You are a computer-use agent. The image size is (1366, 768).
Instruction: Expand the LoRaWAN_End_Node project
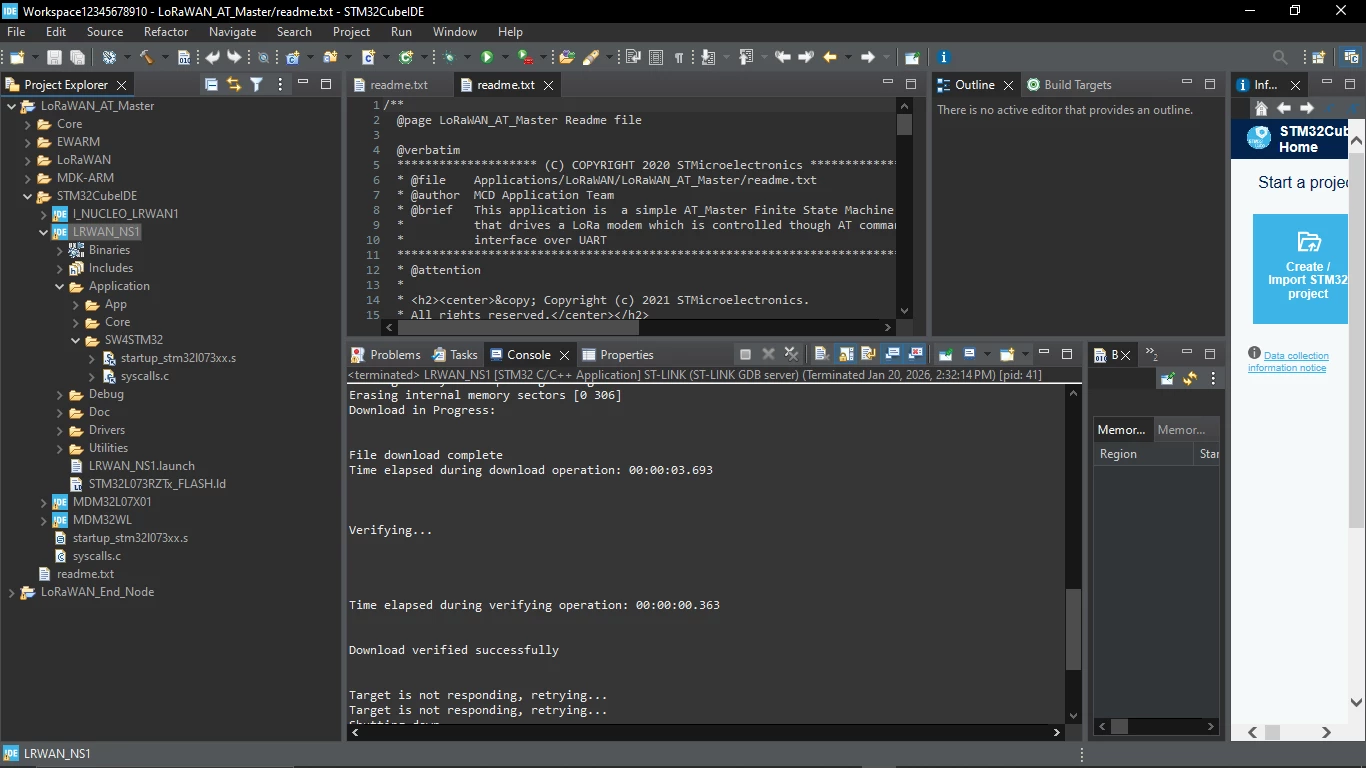tap(12, 592)
